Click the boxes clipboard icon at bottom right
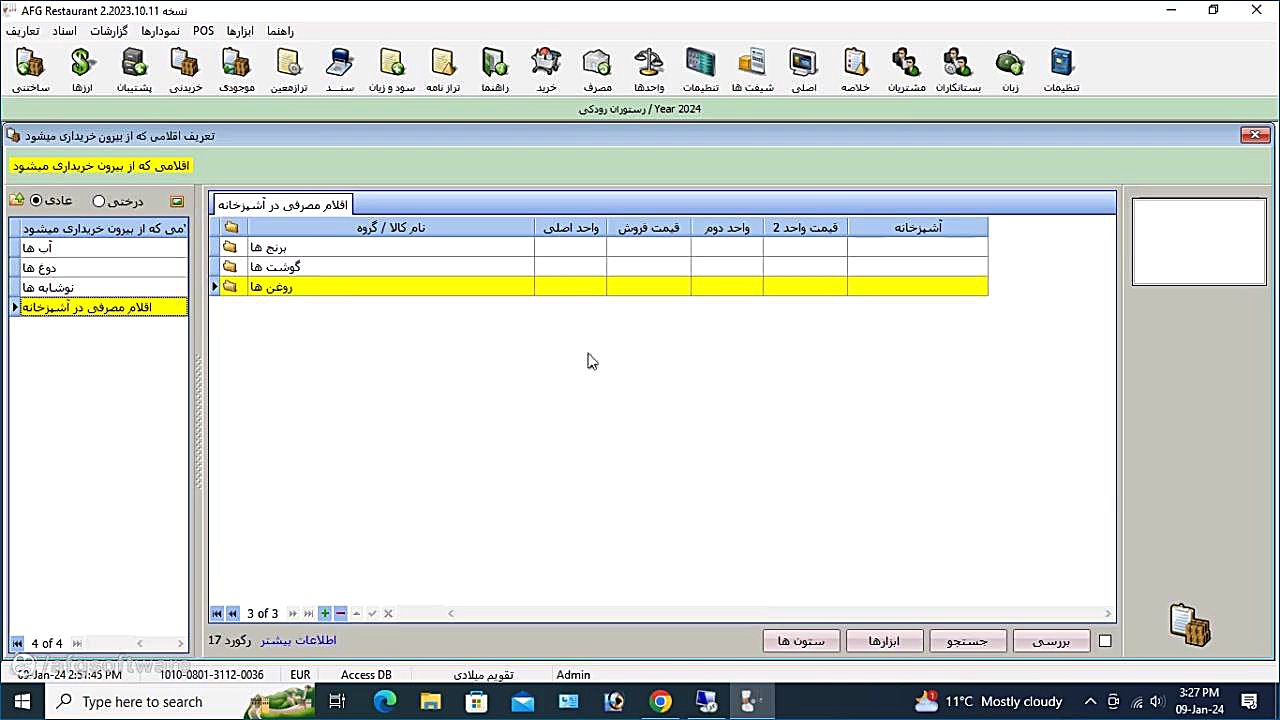1280x720 pixels. [1190, 625]
